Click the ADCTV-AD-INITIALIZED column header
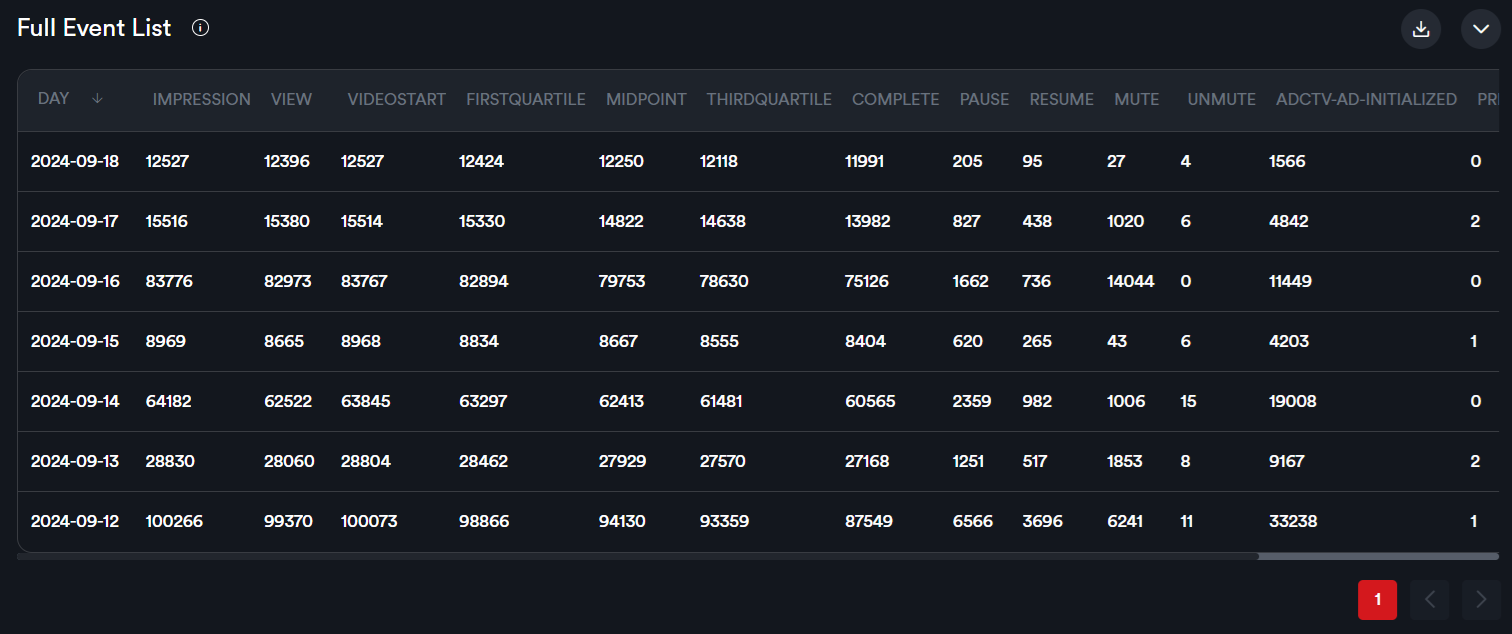The width and height of the screenshot is (1512, 634). (1366, 99)
